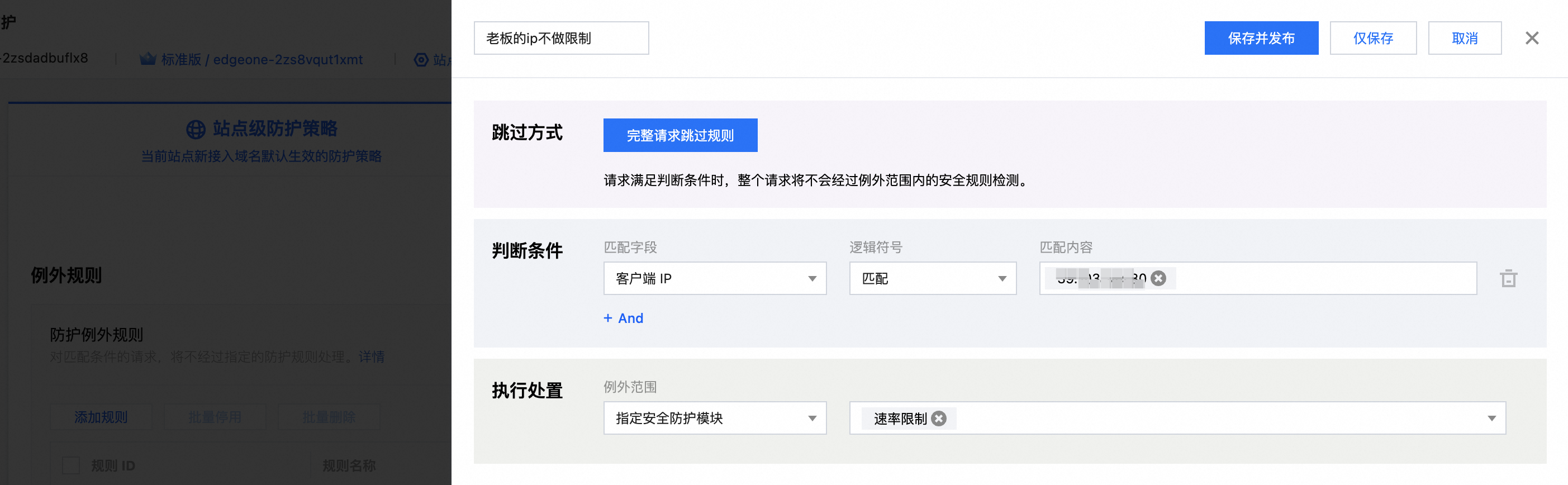Screen dimensions: 1568x485
Task: Click the gear icon in breadcrumb bar
Action: (421, 60)
